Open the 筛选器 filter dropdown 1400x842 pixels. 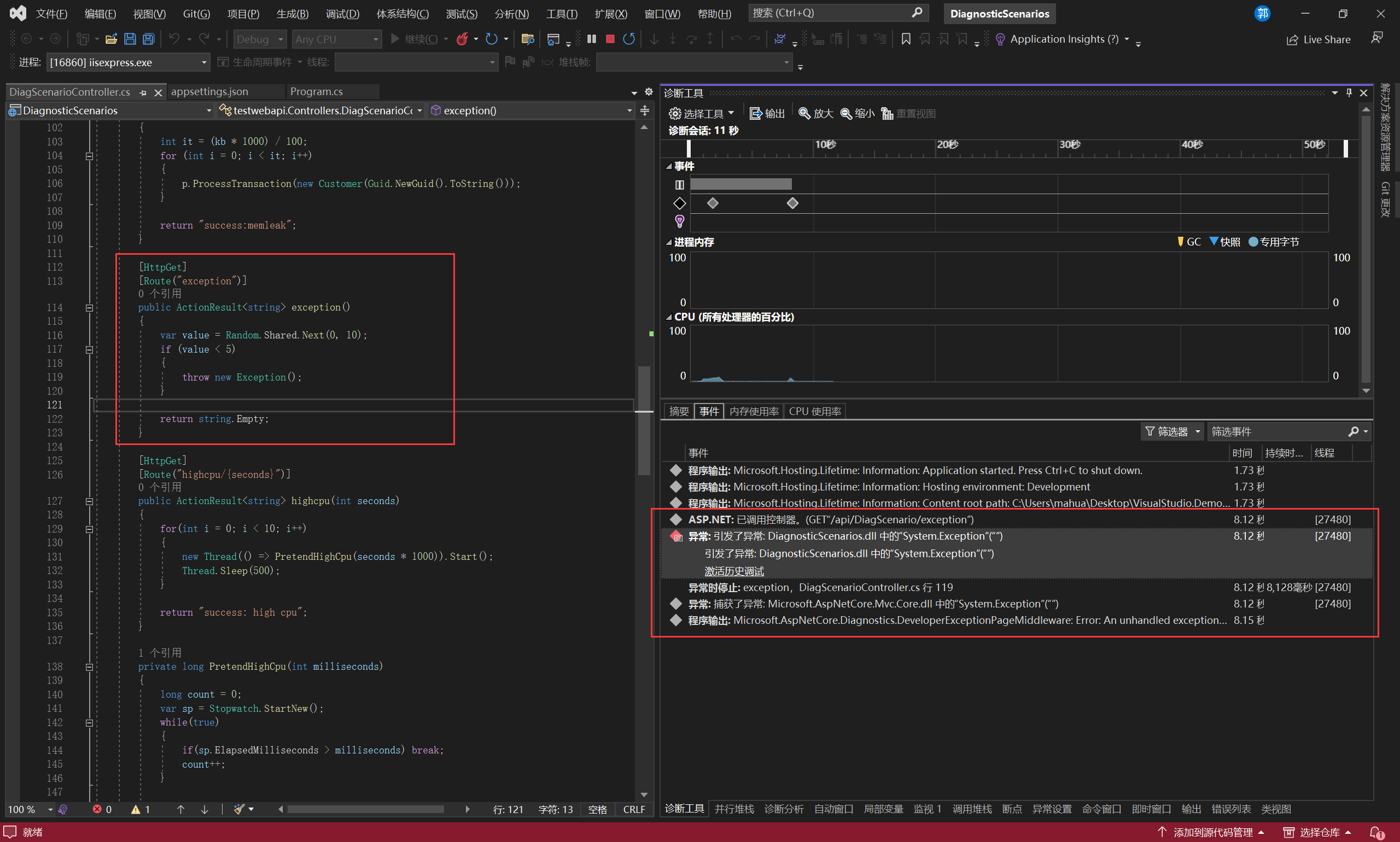(x=1172, y=432)
